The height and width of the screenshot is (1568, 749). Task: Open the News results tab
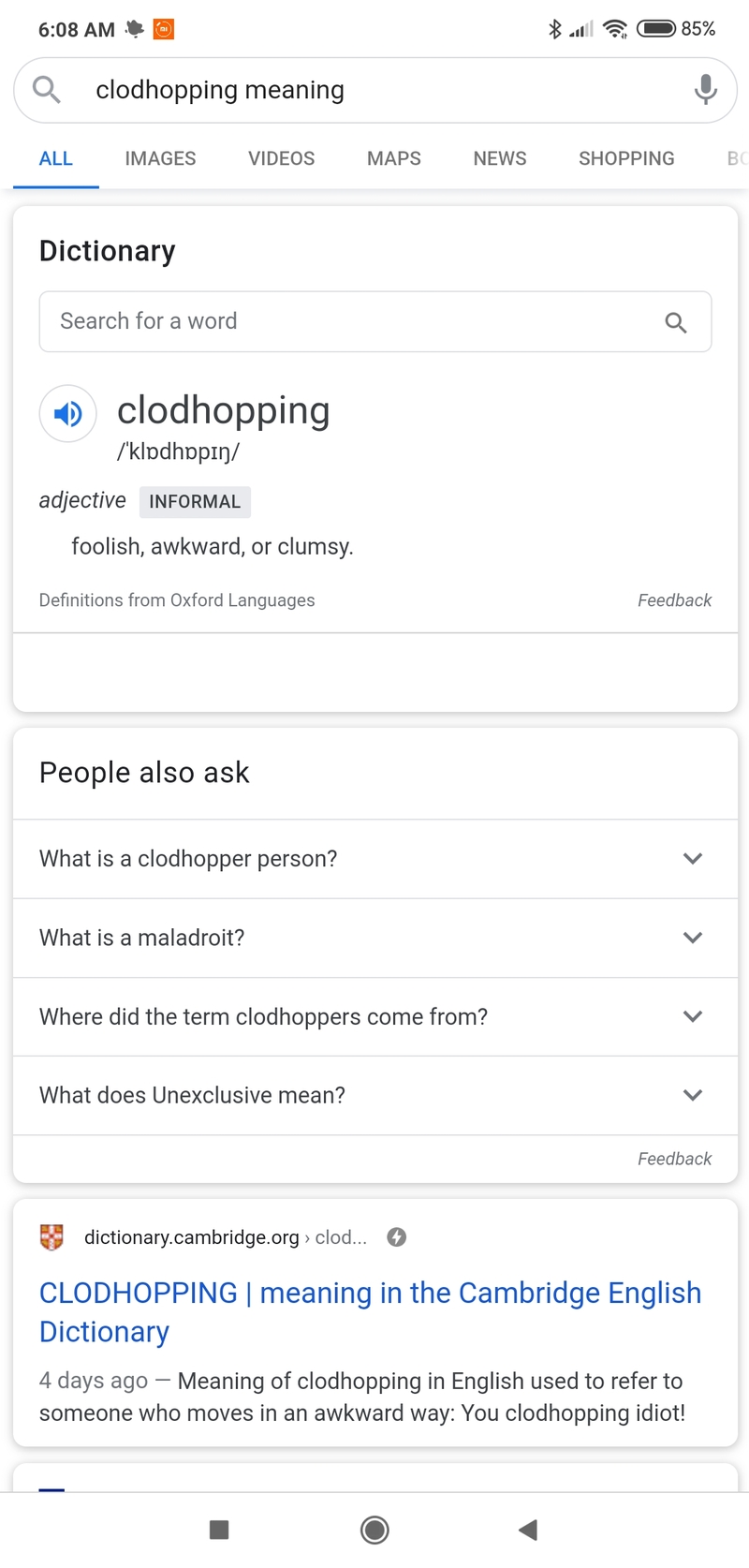point(500,158)
